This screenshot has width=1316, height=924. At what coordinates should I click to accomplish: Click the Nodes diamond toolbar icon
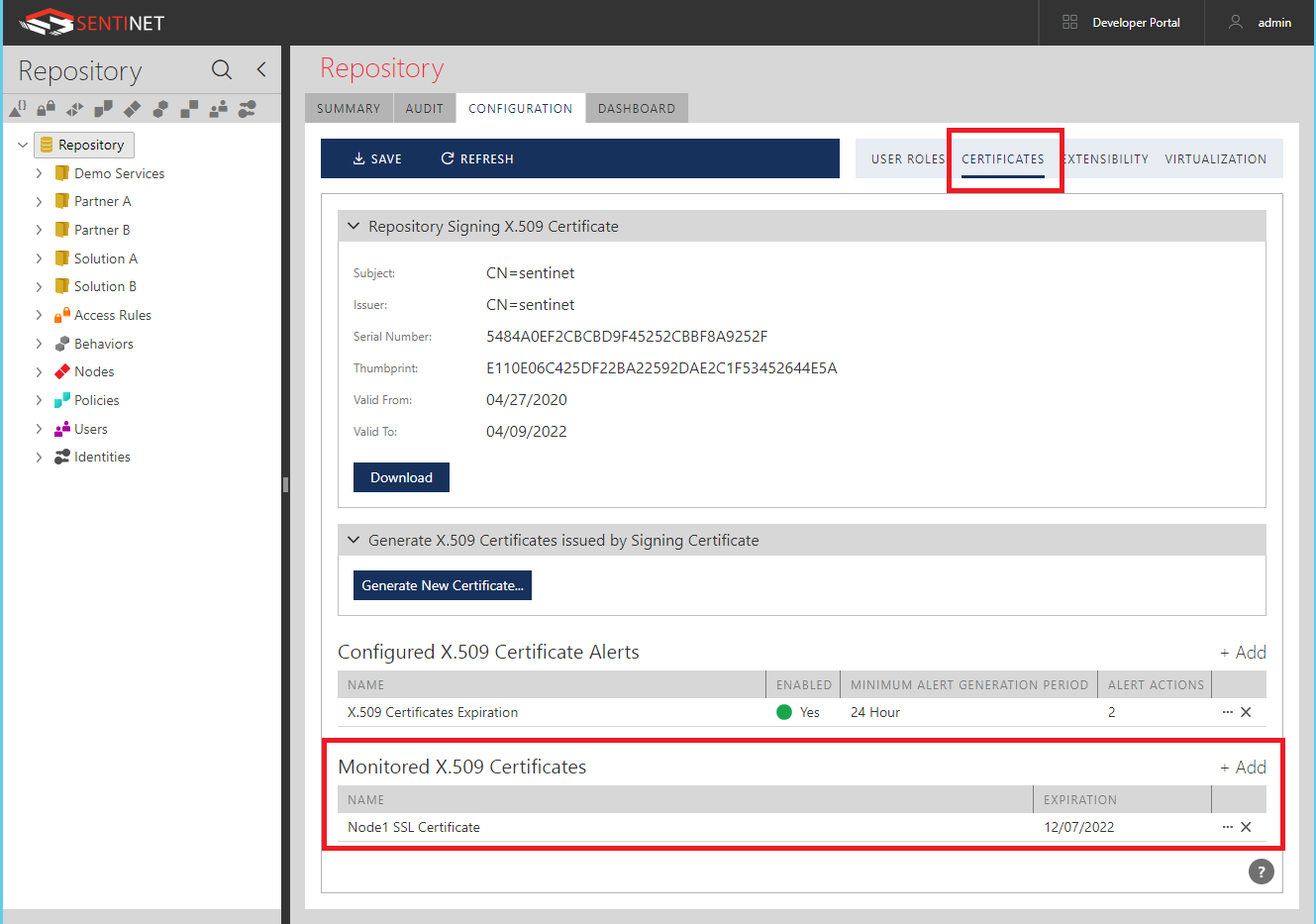tap(132, 108)
